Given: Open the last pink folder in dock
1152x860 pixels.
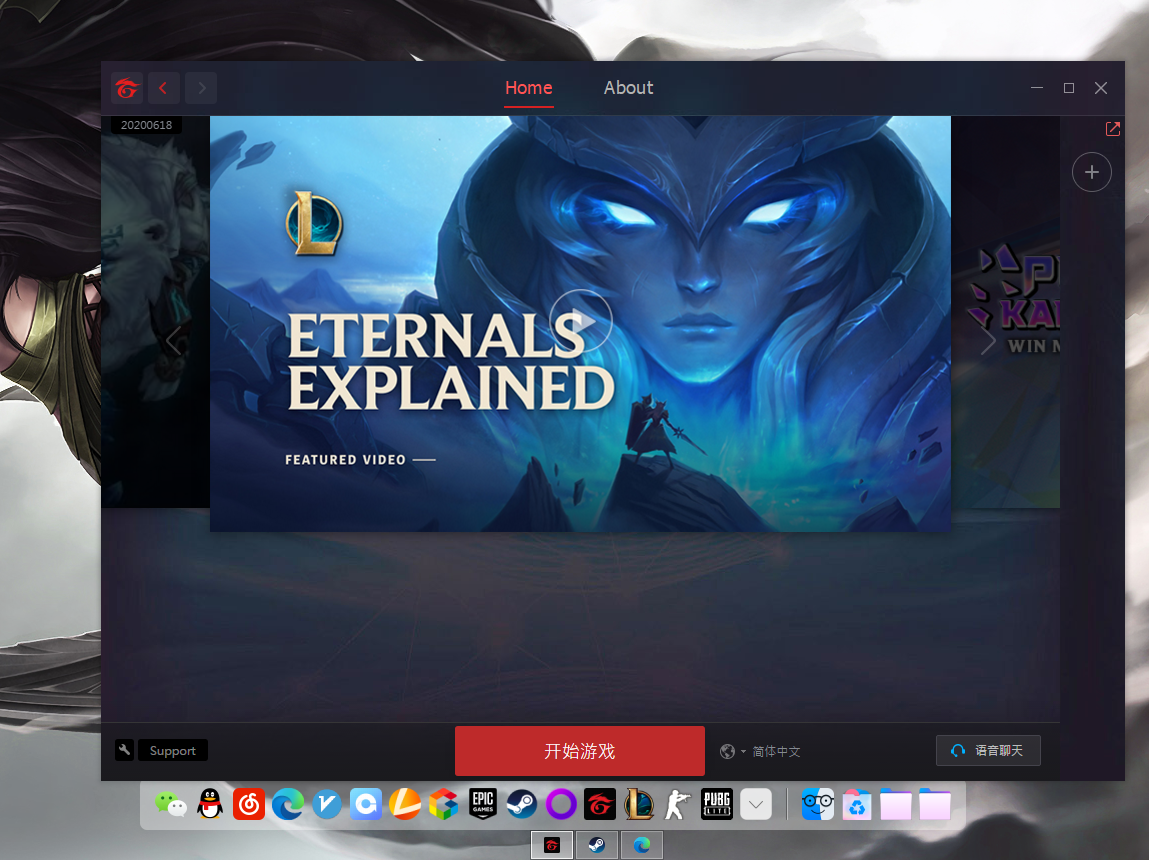Looking at the screenshot, I should (x=935, y=804).
